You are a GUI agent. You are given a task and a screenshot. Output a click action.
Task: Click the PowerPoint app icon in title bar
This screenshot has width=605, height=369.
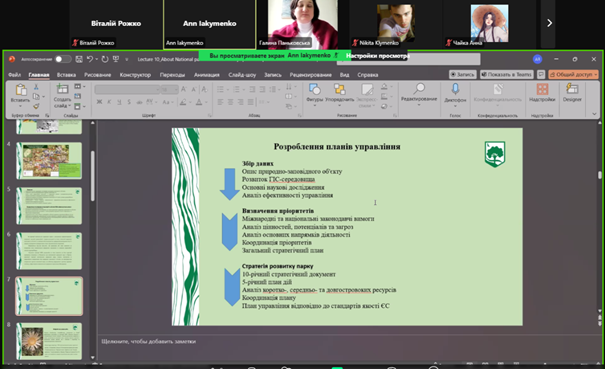12,59
